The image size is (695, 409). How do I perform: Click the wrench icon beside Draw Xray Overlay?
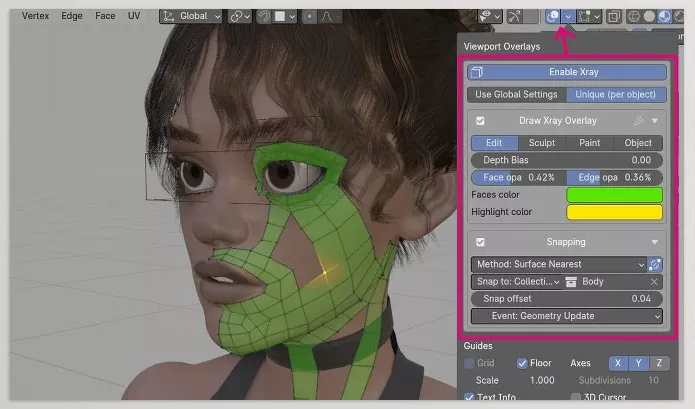(x=638, y=121)
